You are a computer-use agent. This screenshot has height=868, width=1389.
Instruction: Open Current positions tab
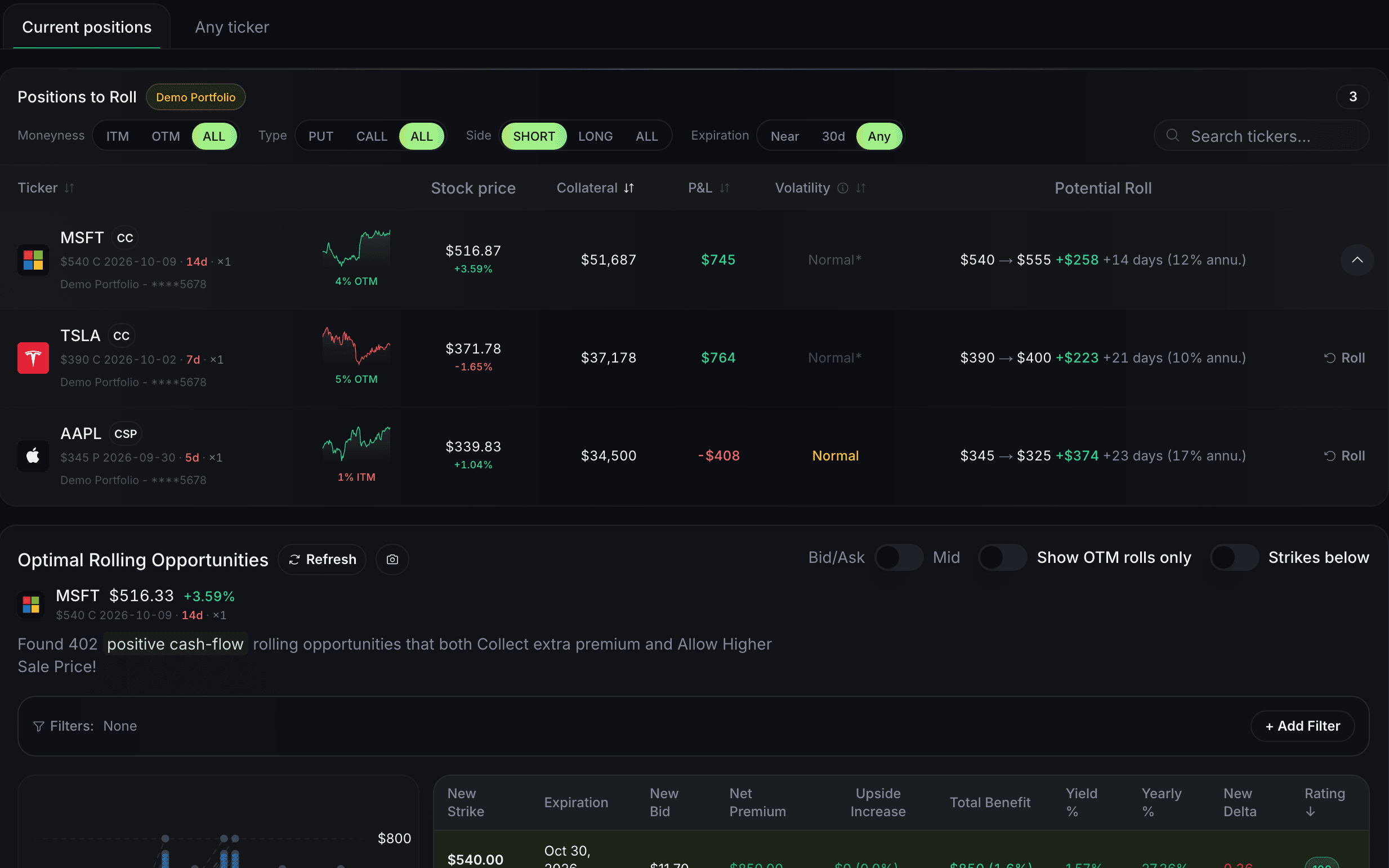coord(87,27)
